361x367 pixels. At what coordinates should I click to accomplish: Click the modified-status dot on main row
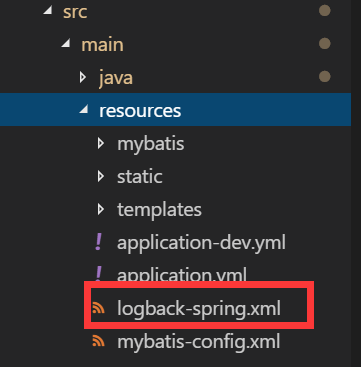coord(325,44)
